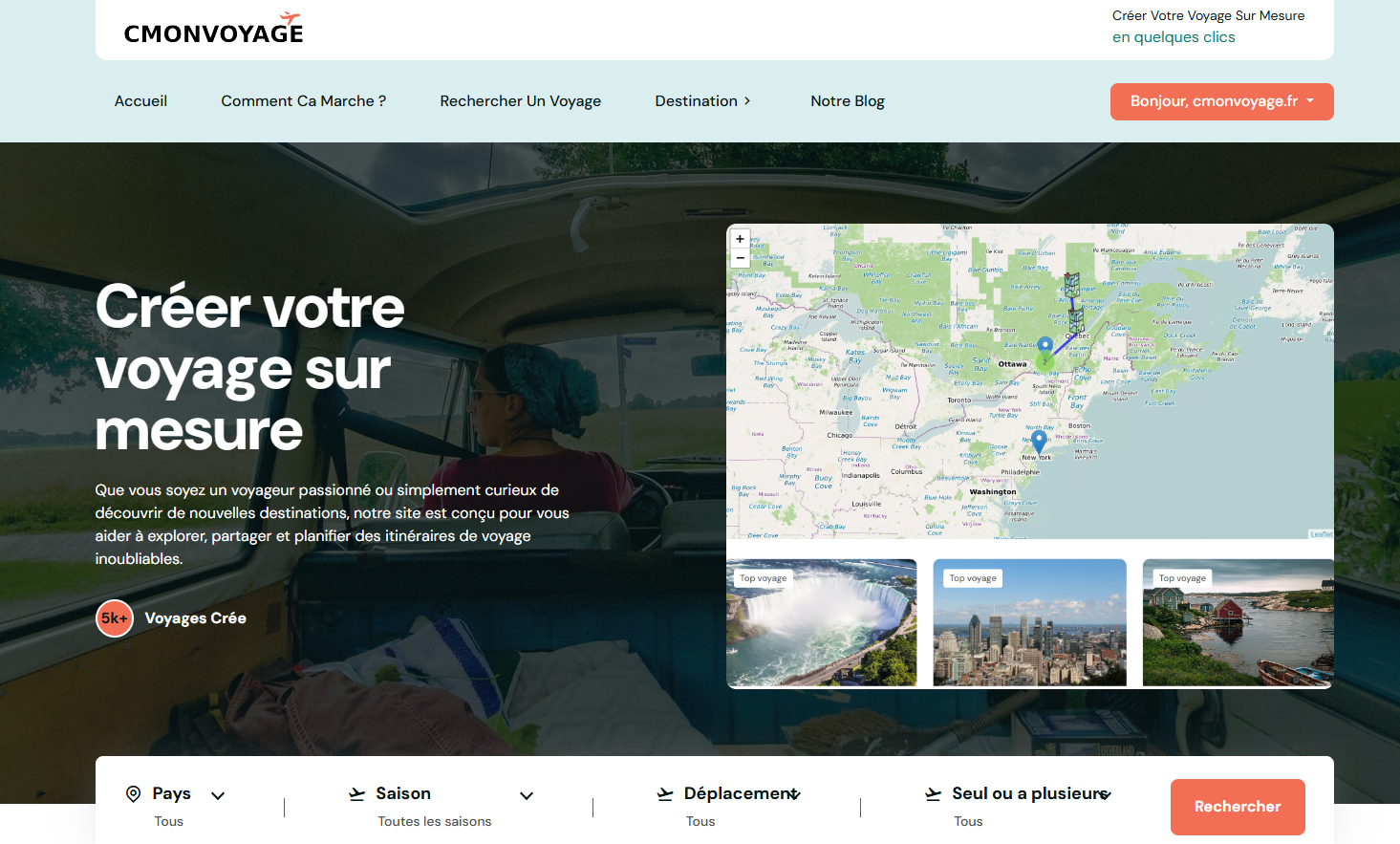This screenshot has width=1400, height=844.
Task: Open the Notre Blog page
Action: pos(847,101)
